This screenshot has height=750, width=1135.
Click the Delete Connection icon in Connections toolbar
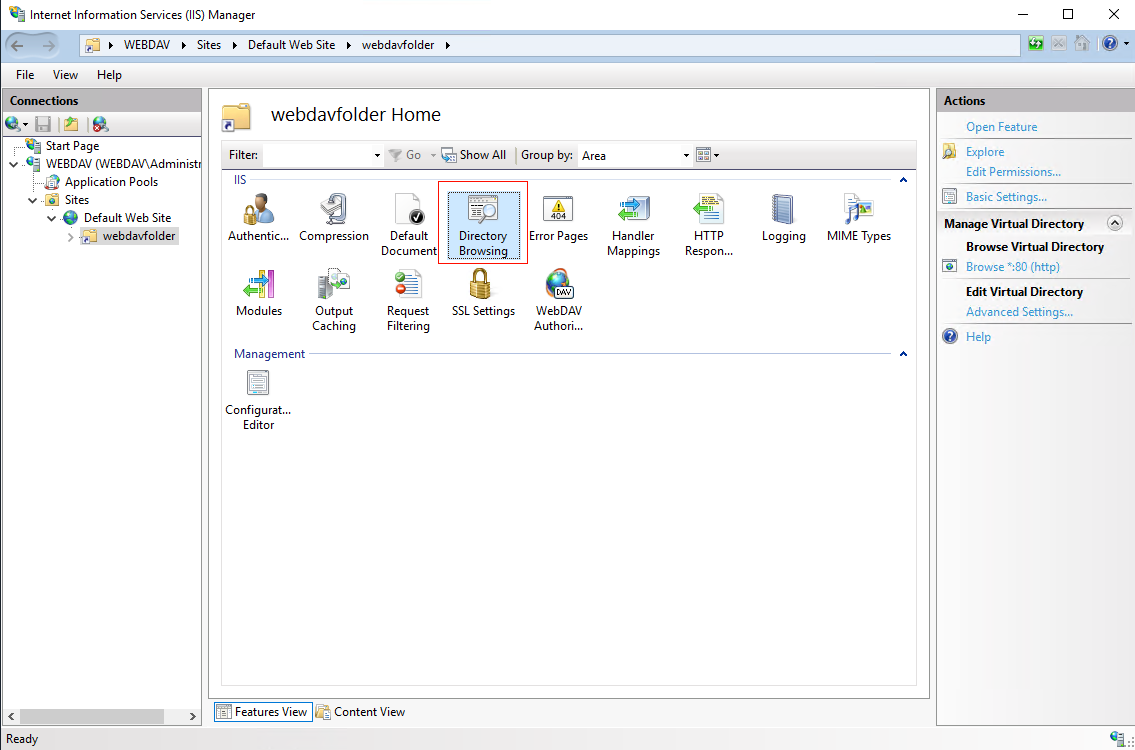tap(101, 124)
